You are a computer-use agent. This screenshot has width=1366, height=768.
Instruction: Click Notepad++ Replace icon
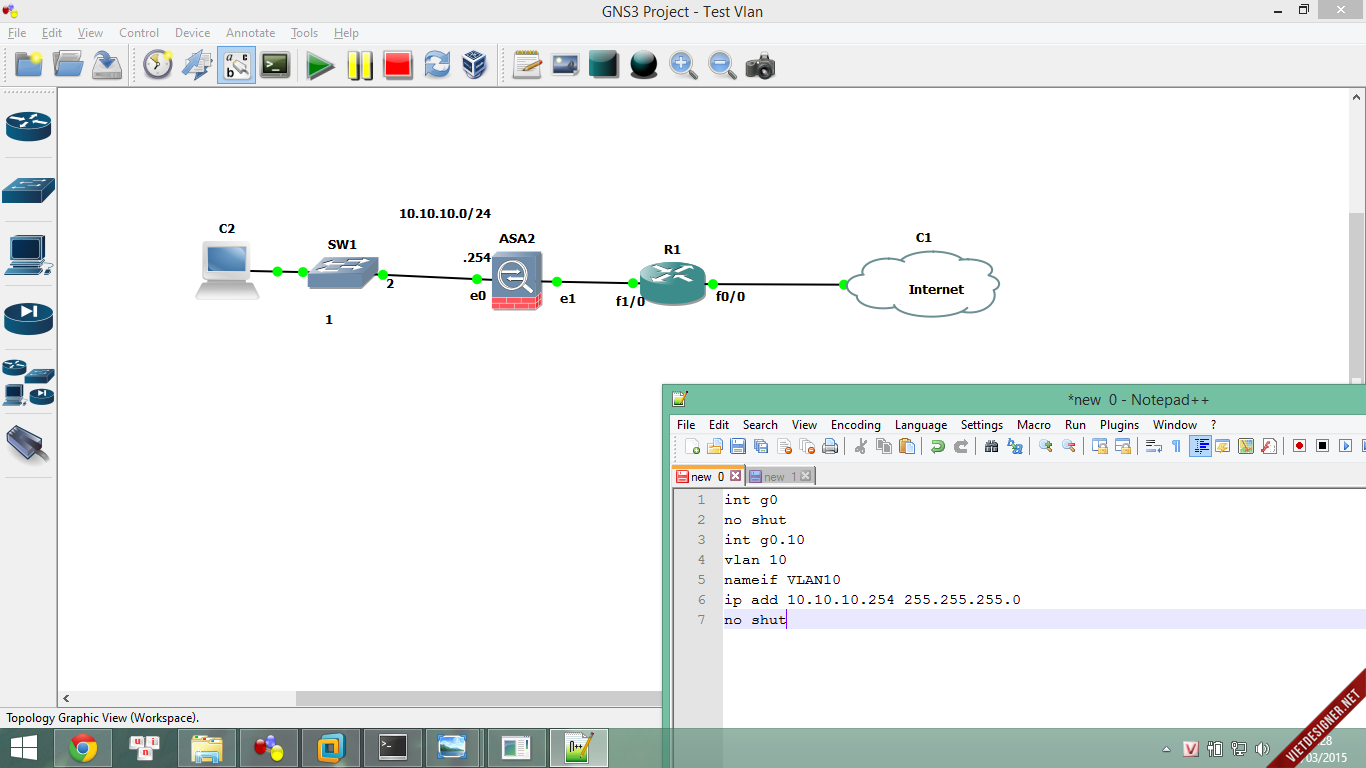tap(1014, 446)
